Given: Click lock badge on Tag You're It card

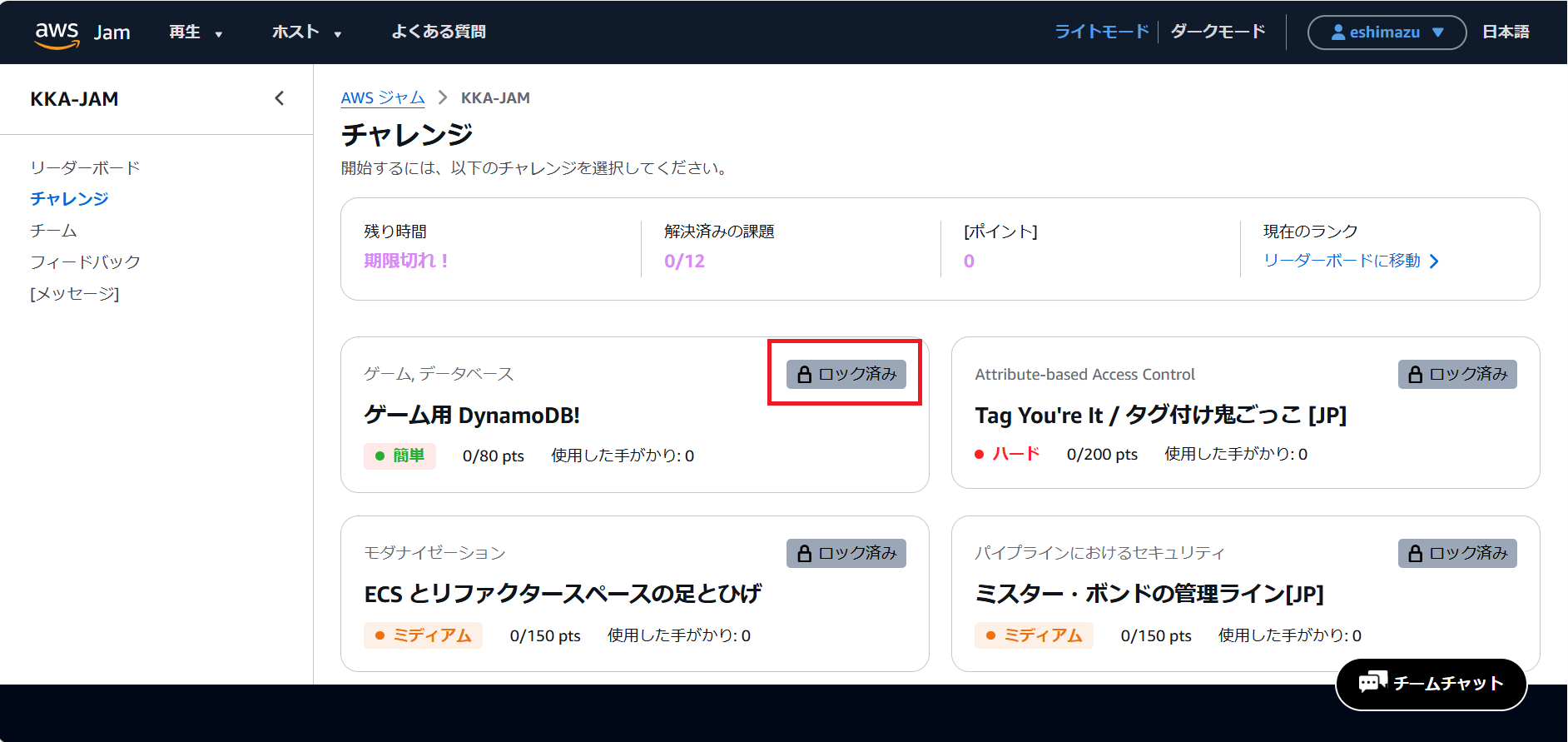Looking at the screenshot, I should [x=1456, y=374].
